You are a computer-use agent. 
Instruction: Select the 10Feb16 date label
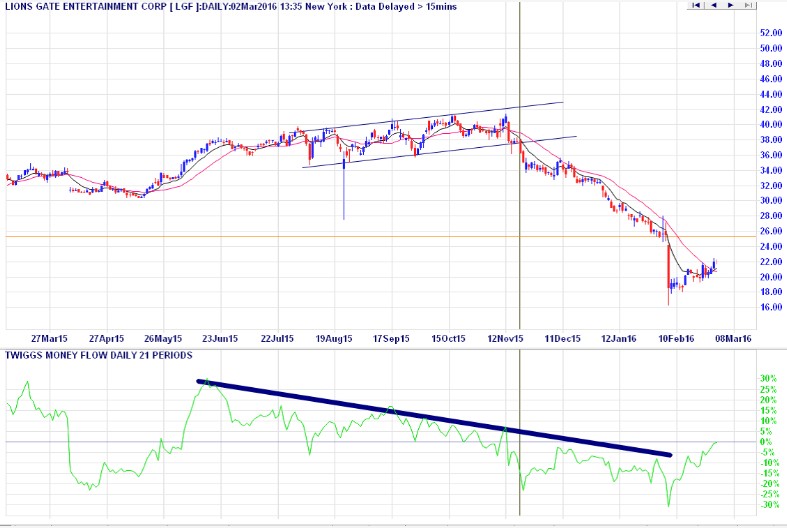tap(676, 339)
